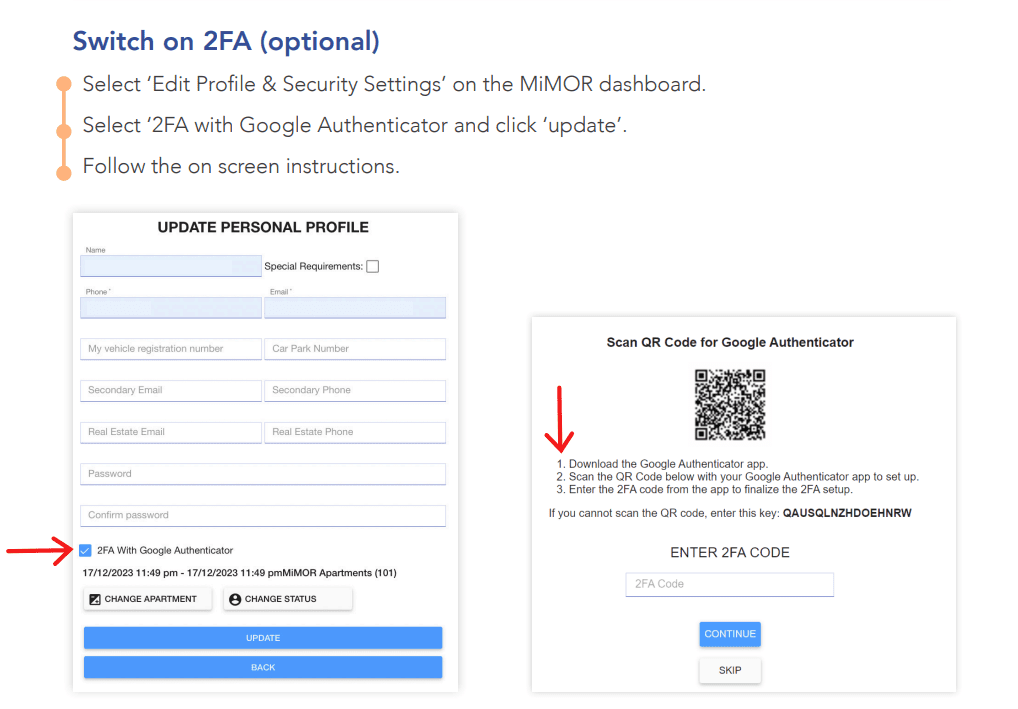Image resolution: width=1018 pixels, height=709 pixels.
Task: Click the QAUSQLNZHDOEHNRW setup key text
Action: (847, 513)
